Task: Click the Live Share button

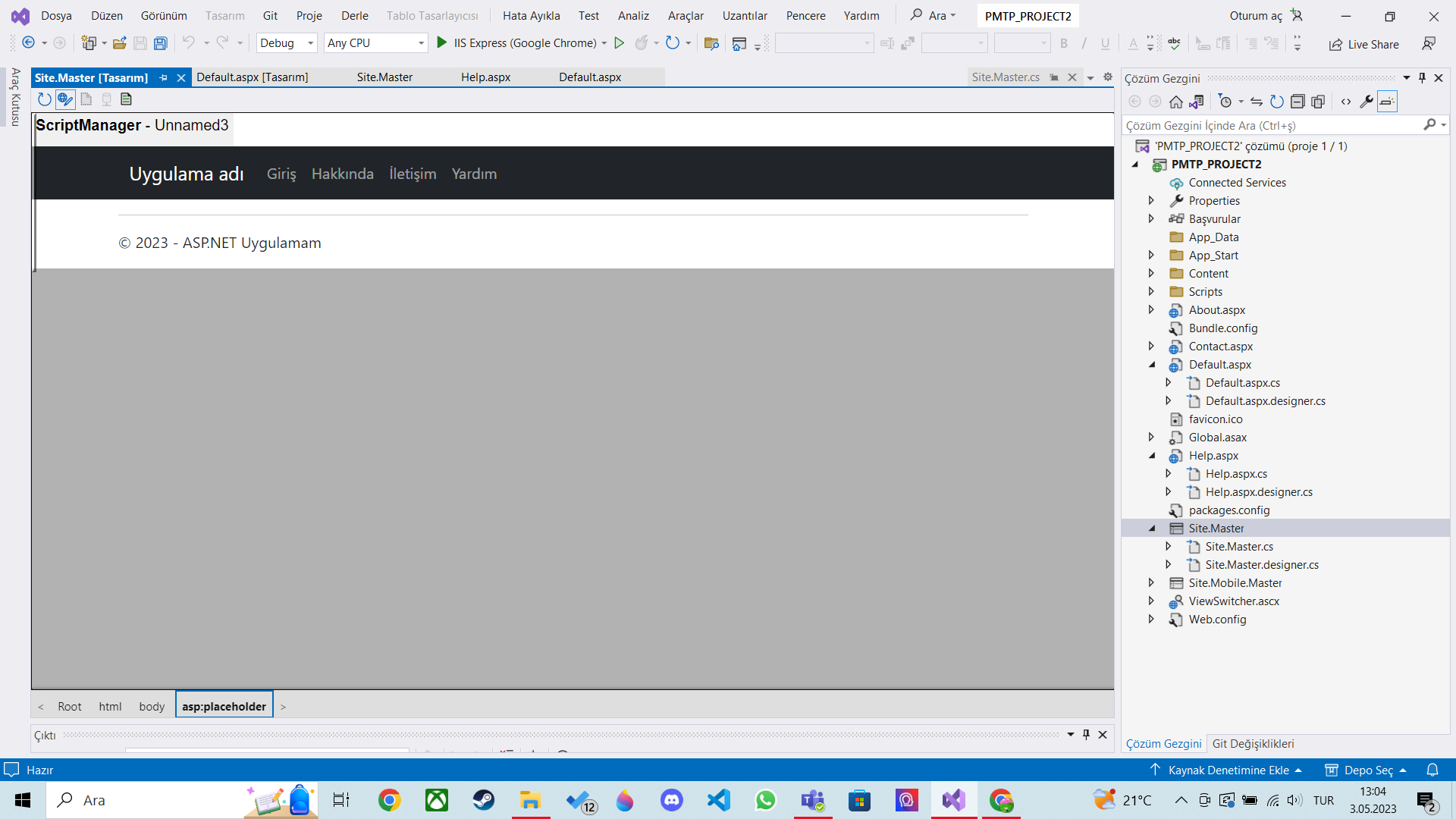Action: click(1364, 44)
